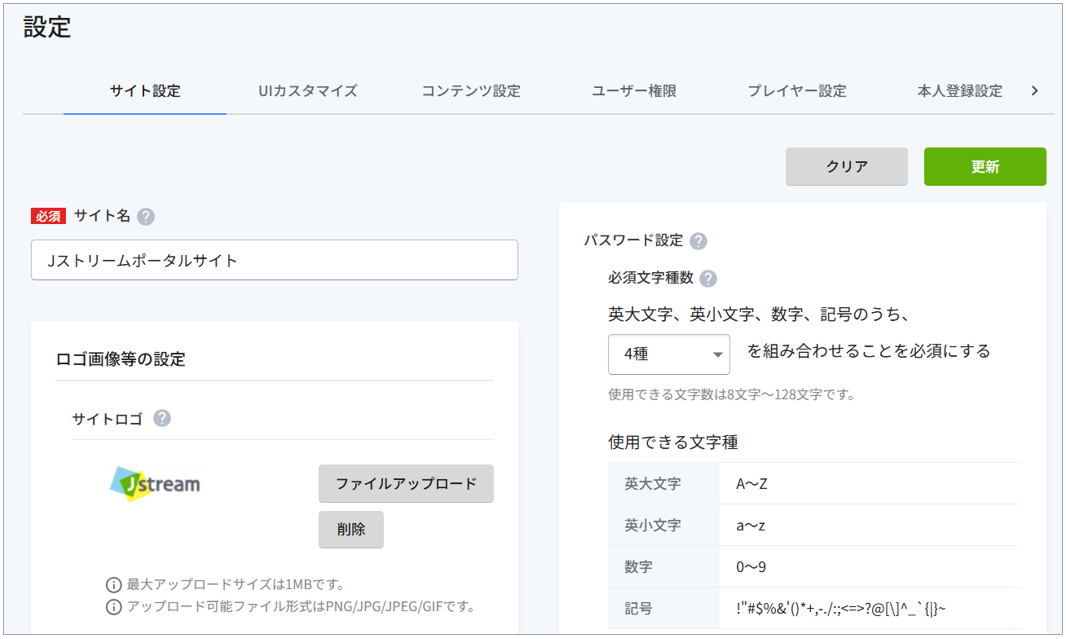Click the Jstream site logo image

click(156, 484)
